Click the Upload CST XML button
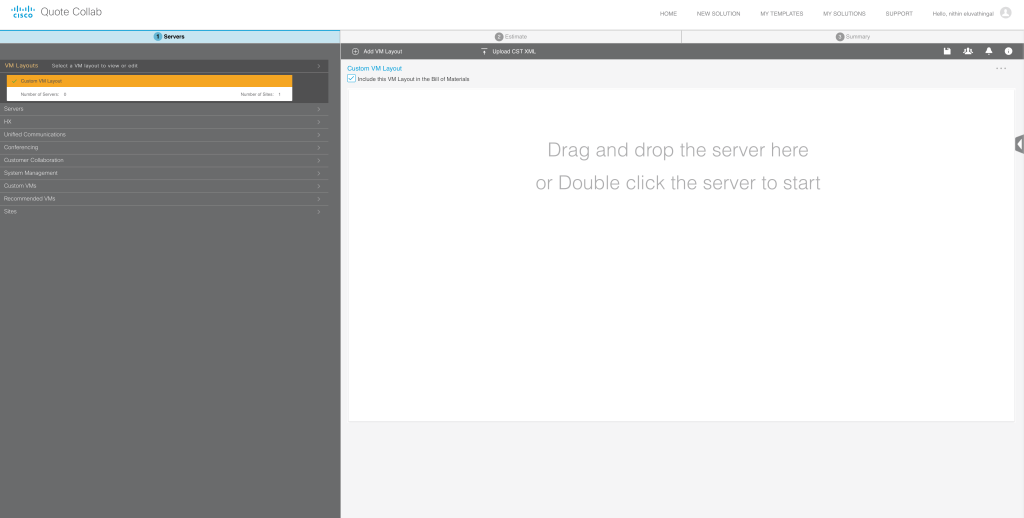This screenshot has width=1024, height=518. click(x=509, y=51)
